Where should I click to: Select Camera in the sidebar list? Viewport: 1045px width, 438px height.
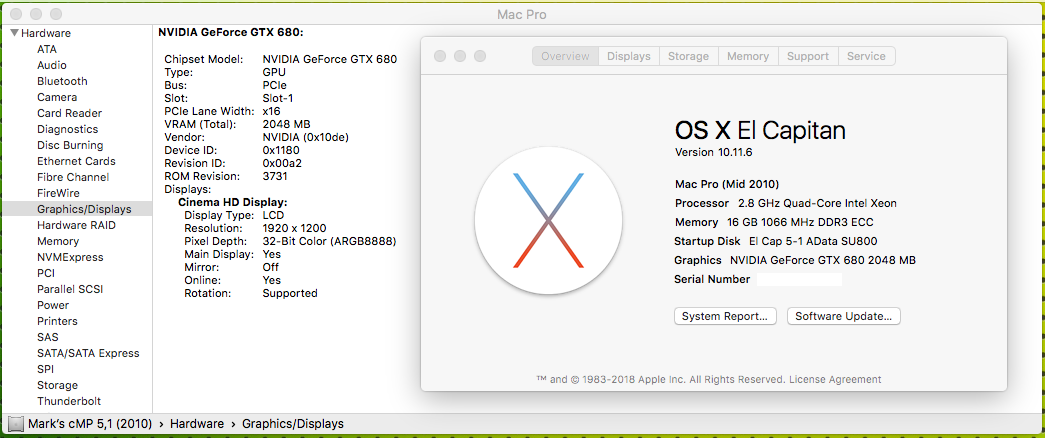tap(57, 97)
